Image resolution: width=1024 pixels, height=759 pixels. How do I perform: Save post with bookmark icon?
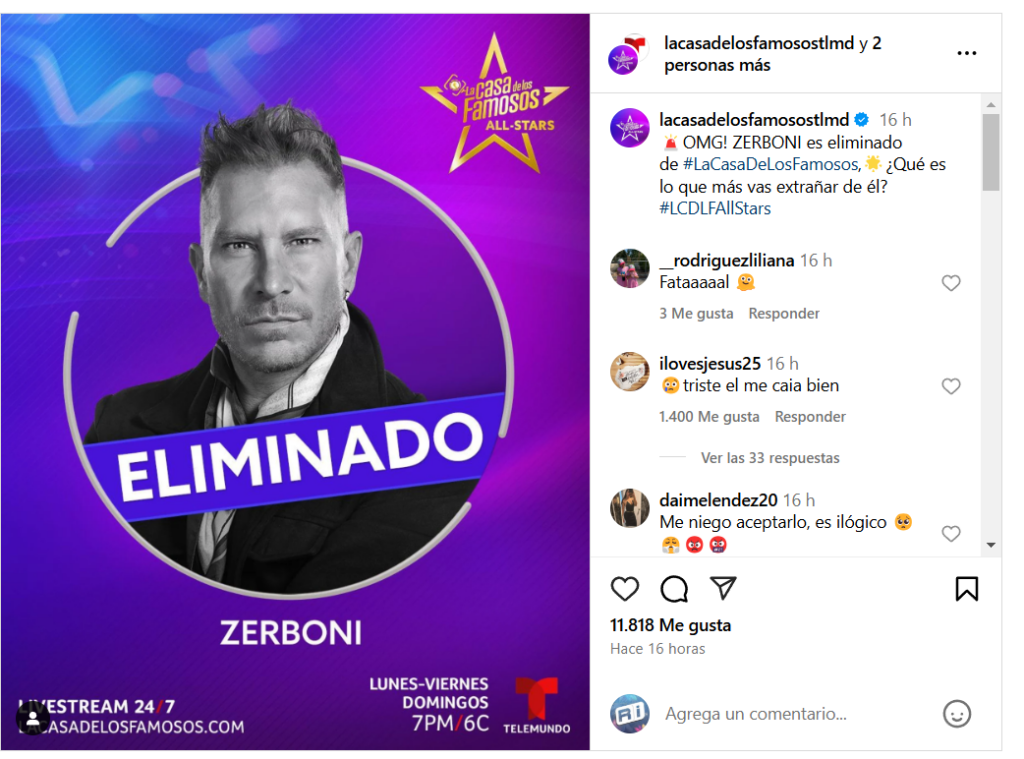tap(967, 589)
